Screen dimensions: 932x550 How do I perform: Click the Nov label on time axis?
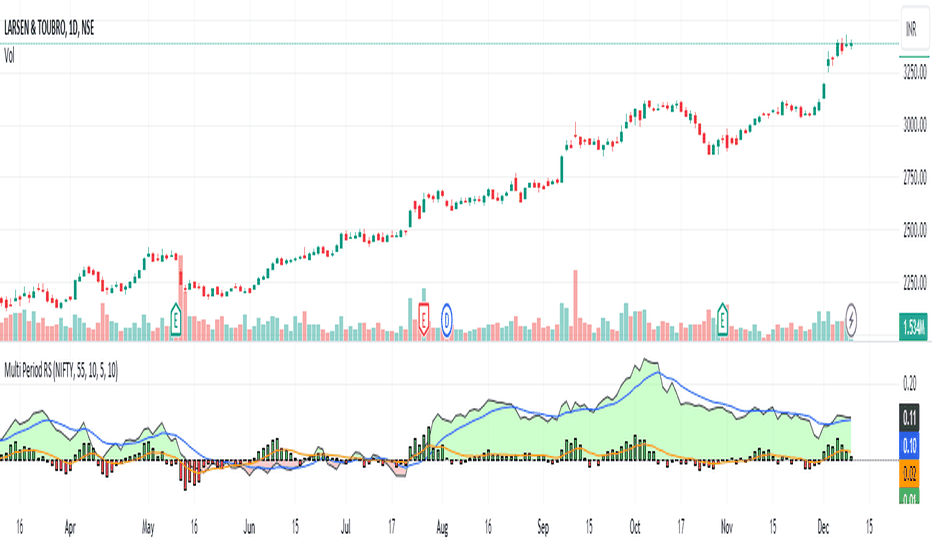pyautogui.click(x=726, y=527)
